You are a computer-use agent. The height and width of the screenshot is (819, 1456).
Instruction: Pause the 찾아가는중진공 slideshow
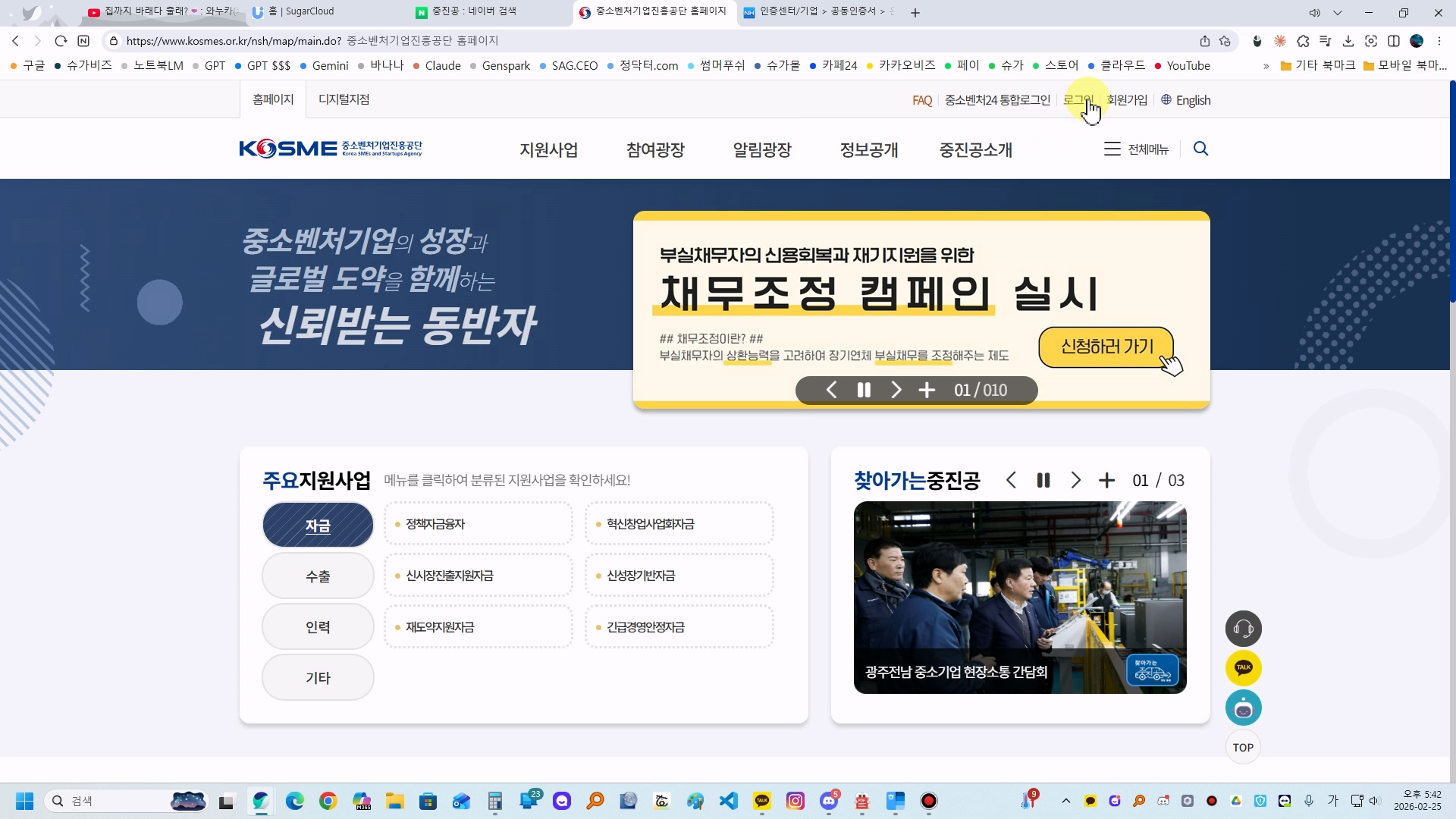coord(1043,481)
